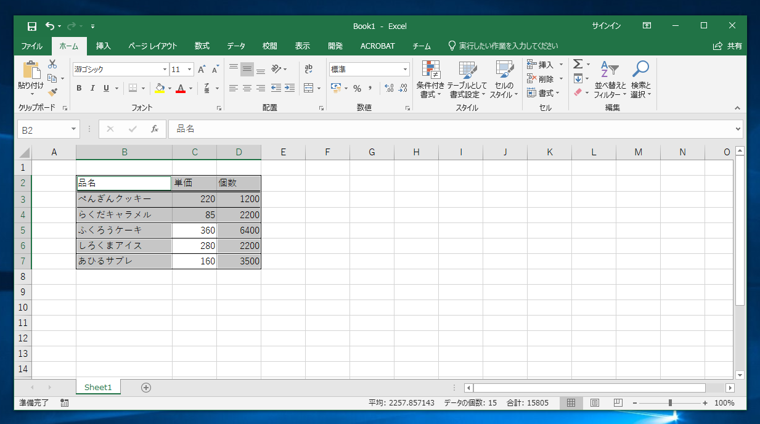Select the Sheet1 sheet tab
This screenshot has width=760, height=424.
pyautogui.click(x=98, y=387)
